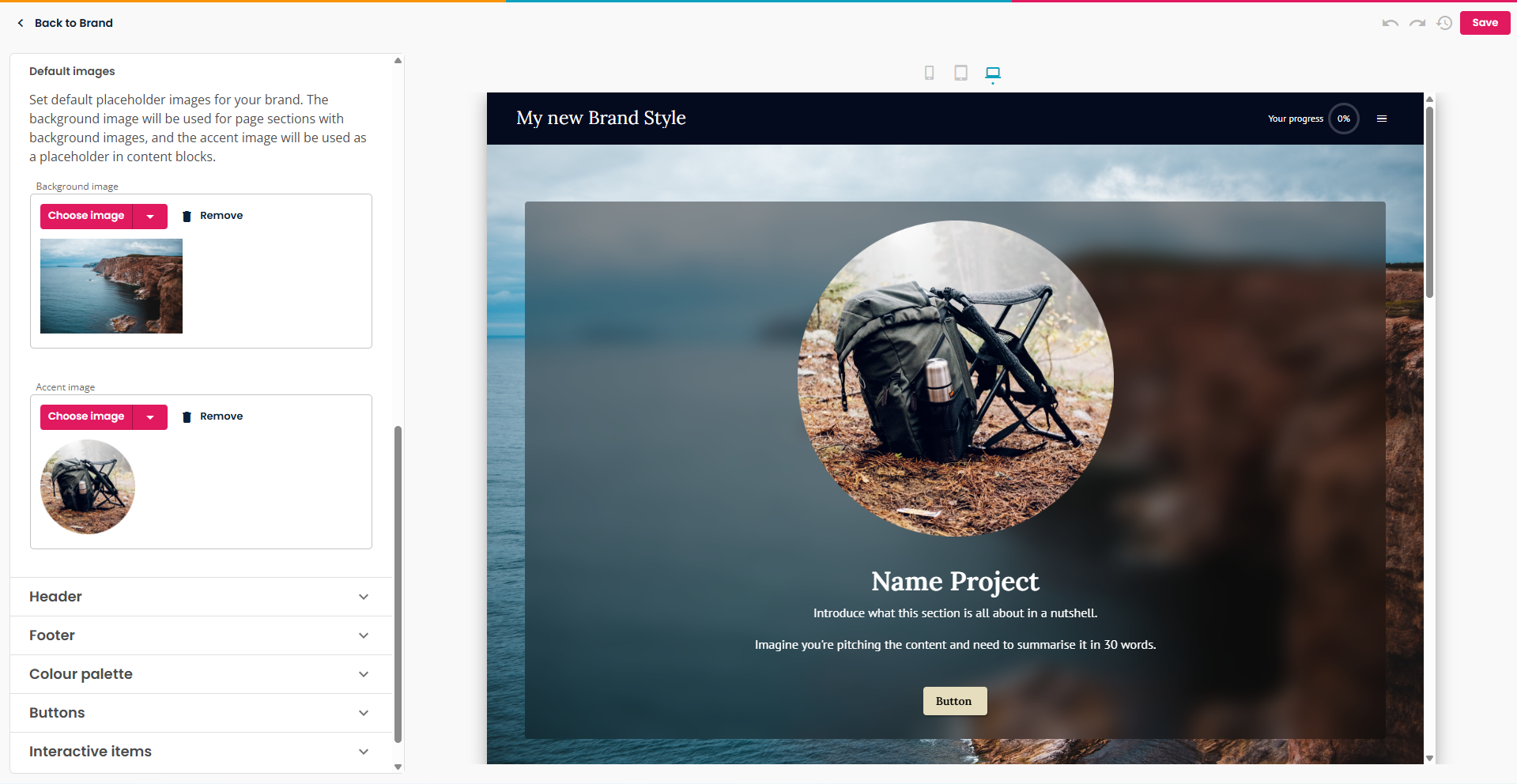Viewport: 1517px width, 784px height.
Task: Click Back to Brand link
Action: pos(74,23)
